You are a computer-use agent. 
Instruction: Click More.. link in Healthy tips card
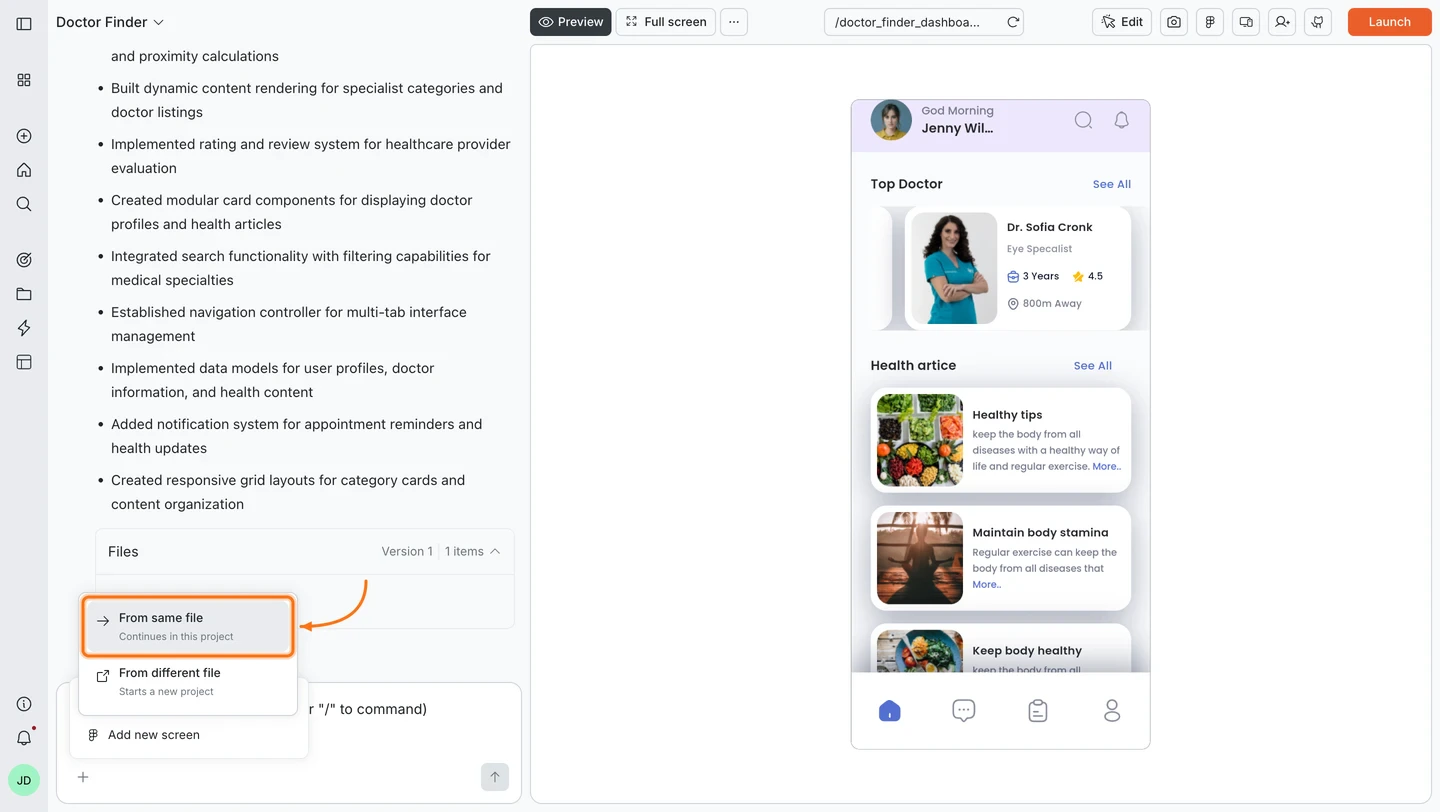(1106, 466)
